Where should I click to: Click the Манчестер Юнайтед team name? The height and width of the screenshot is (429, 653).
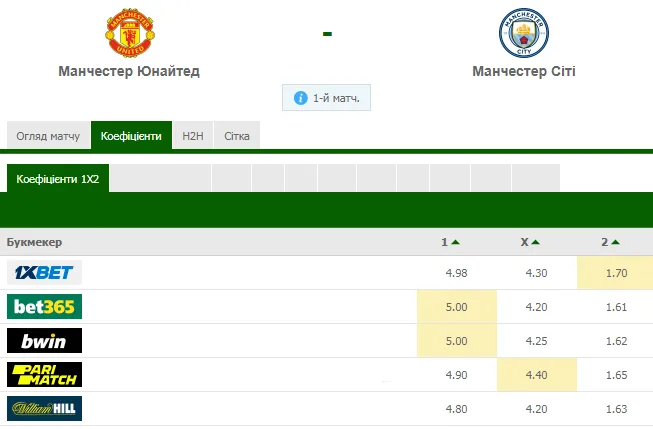tap(129, 72)
